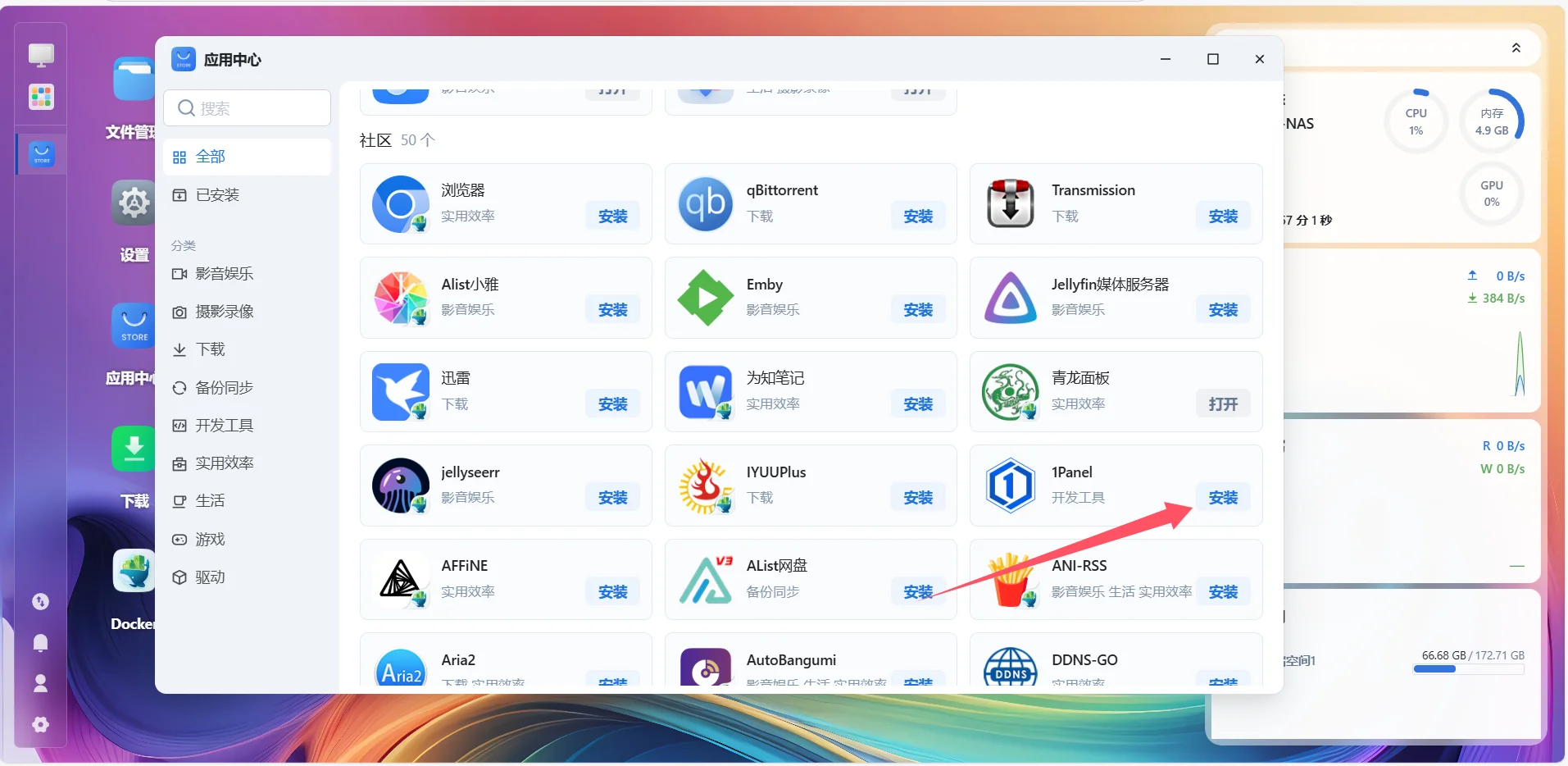Image resolution: width=1568 pixels, height=766 pixels.
Task: Open the 影音娱乐 category
Action: [224, 274]
